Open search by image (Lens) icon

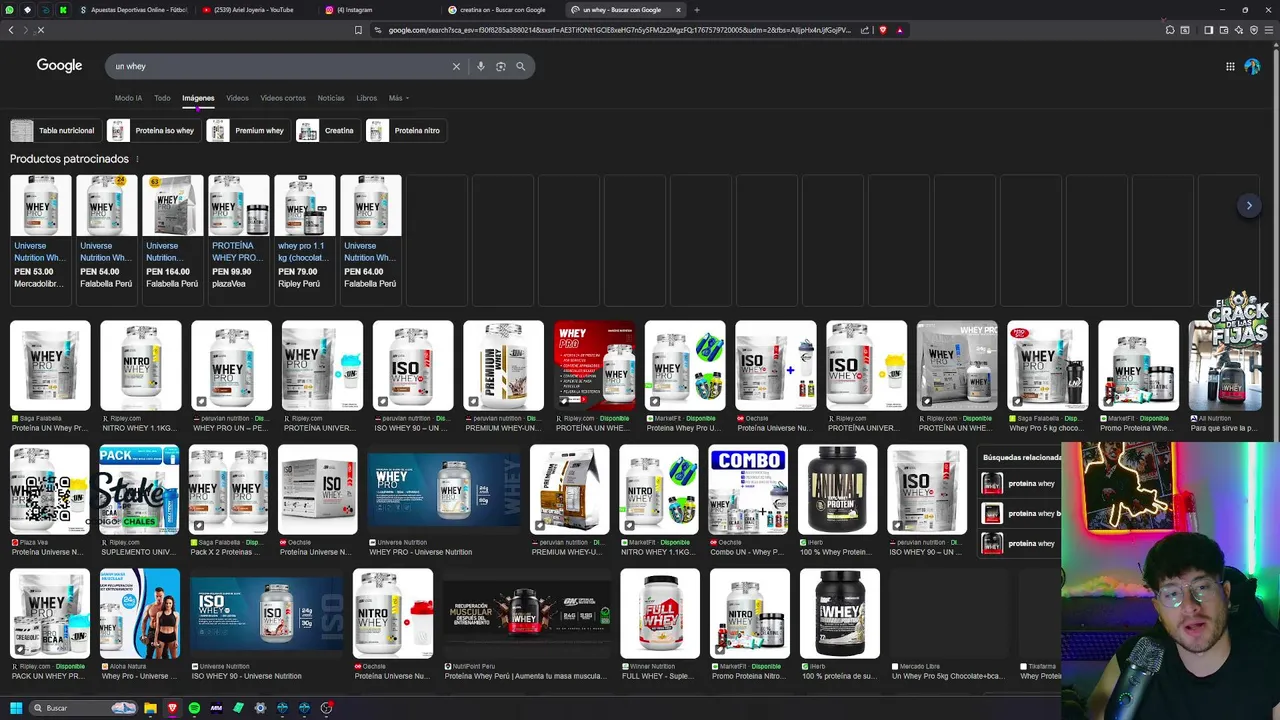501,66
